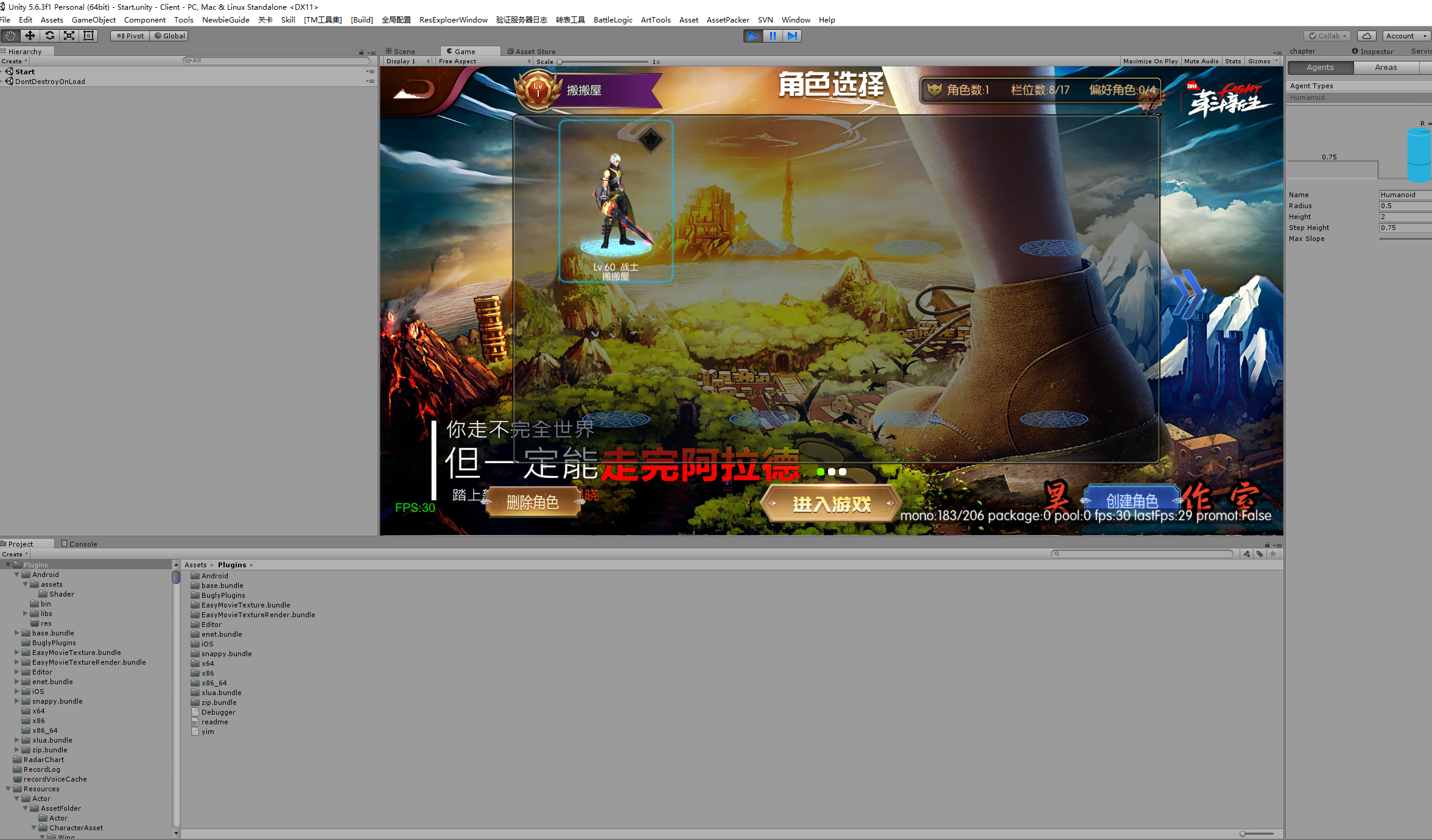Click the Game view Scale slider

tap(603, 62)
